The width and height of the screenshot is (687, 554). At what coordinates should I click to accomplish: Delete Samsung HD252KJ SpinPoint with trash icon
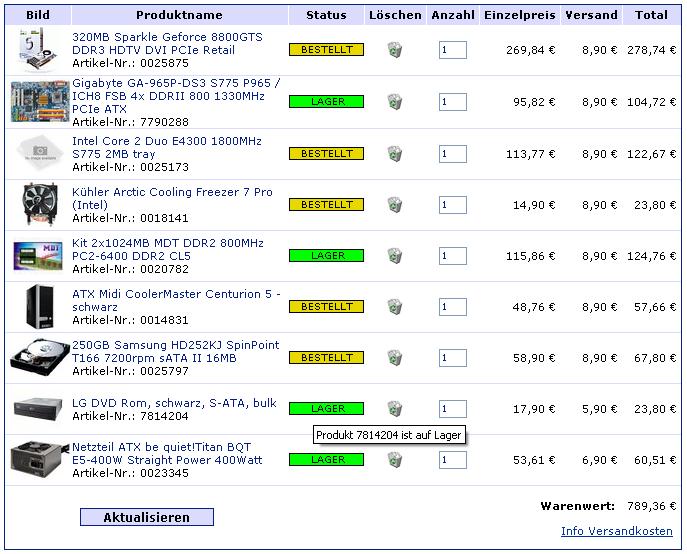(x=395, y=358)
